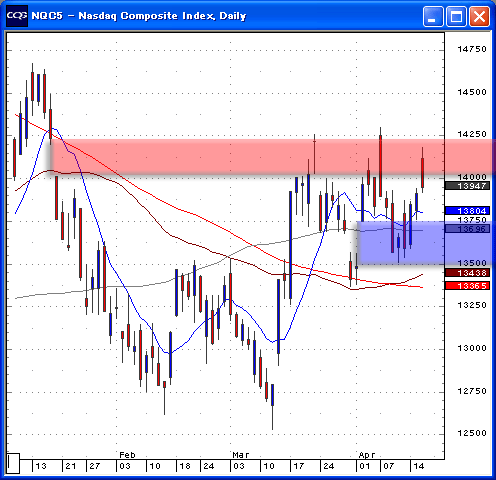This screenshot has width=496, height=480.
Task: Click the Apr month label on time axis
Action: 367,455
